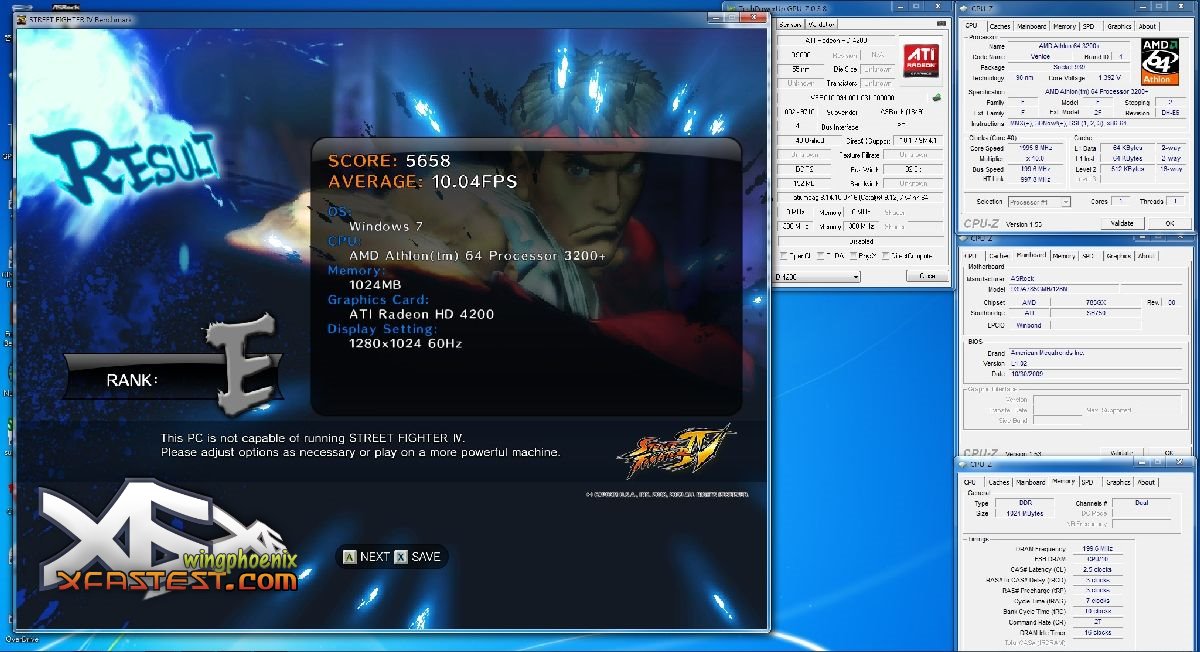Click the Specification field in CPU-Z

tap(1099, 91)
